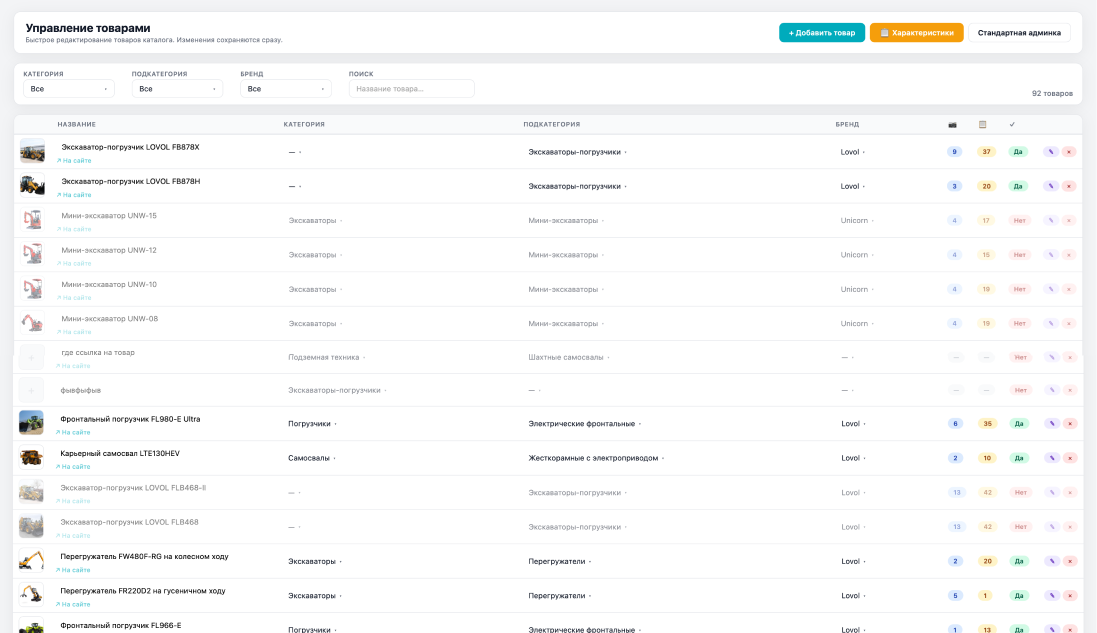Toggle 'Нет' status for LOVOL FLB468-II
Viewport: 1097px width, 633px height.
tap(1020, 492)
